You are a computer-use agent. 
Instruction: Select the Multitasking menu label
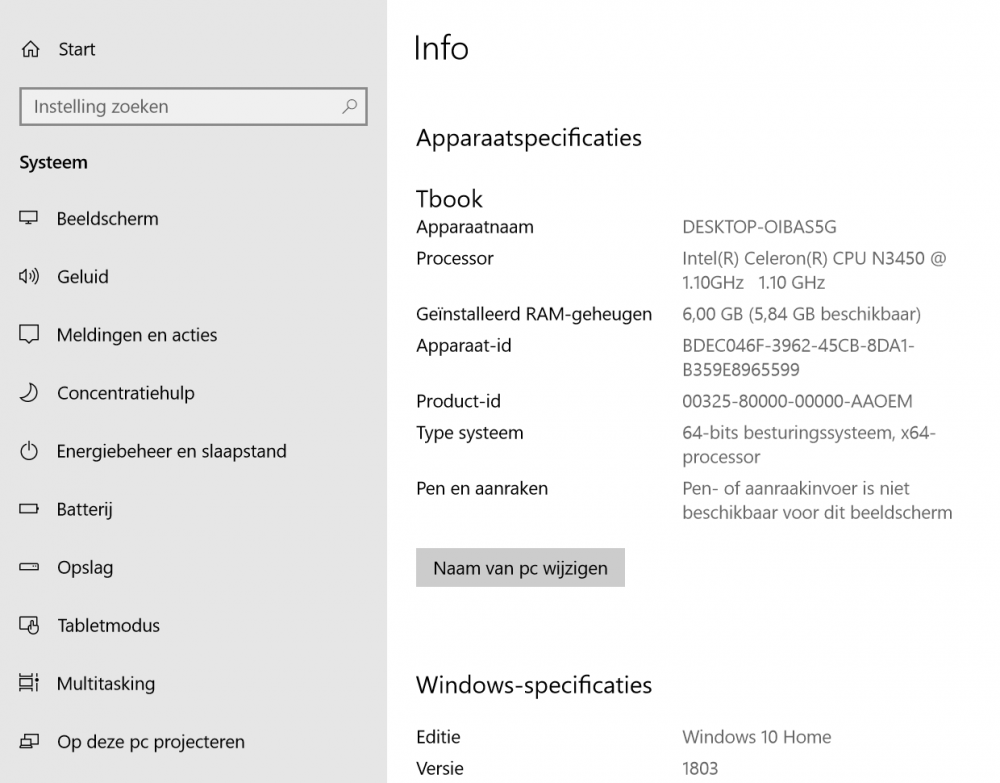click(106, 684)
